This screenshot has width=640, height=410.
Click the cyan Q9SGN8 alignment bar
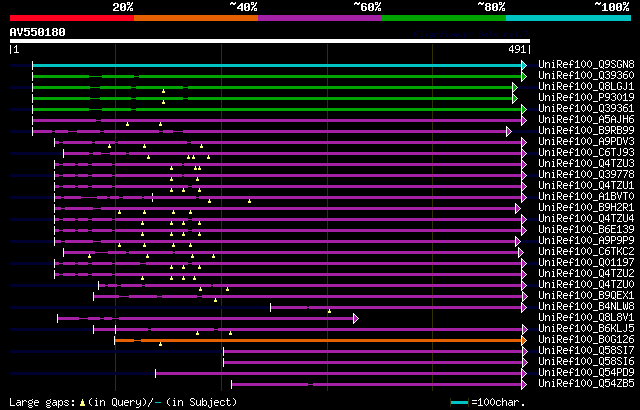tap(277, 65)
